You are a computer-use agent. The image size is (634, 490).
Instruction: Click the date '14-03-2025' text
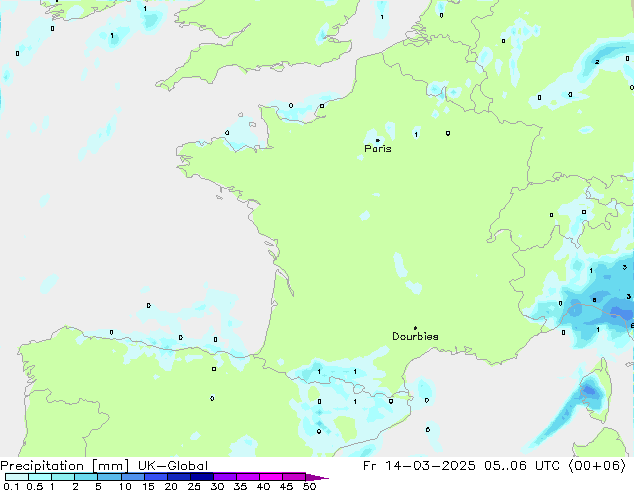pos(430,466)
